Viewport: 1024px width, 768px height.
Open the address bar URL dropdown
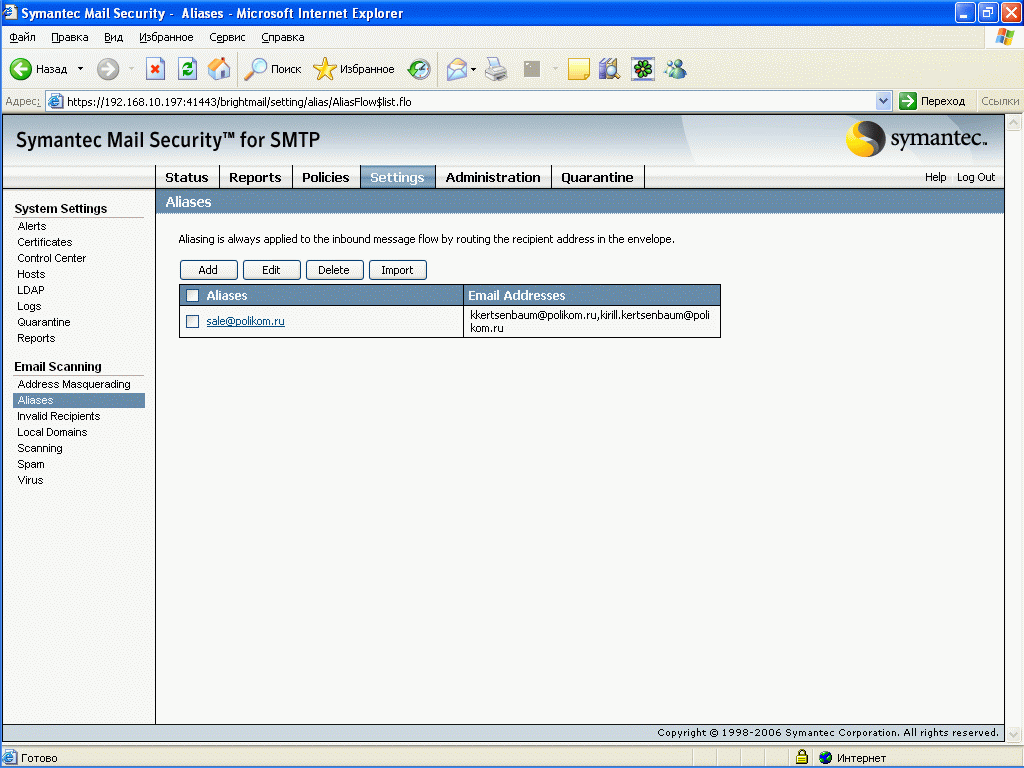(883, 101)
